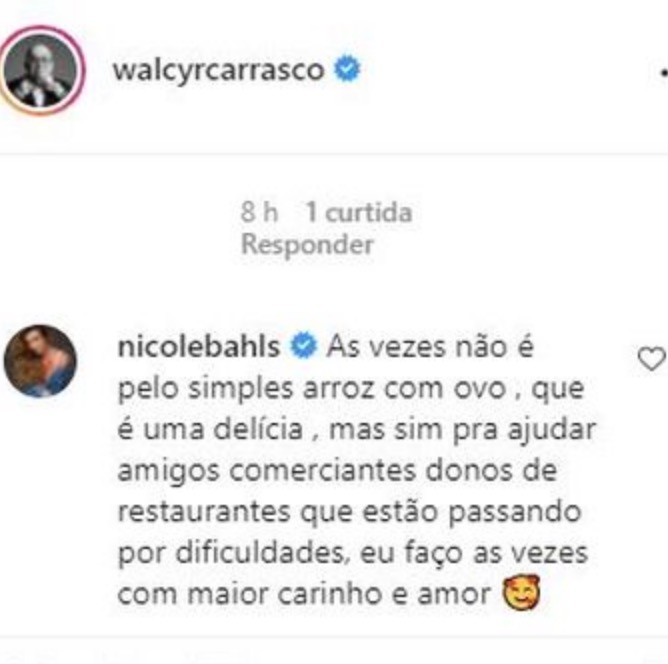Screen dimensions: 668x664
Task: Click the smiling hearts emoji in comment
Action: click(521, 592)
